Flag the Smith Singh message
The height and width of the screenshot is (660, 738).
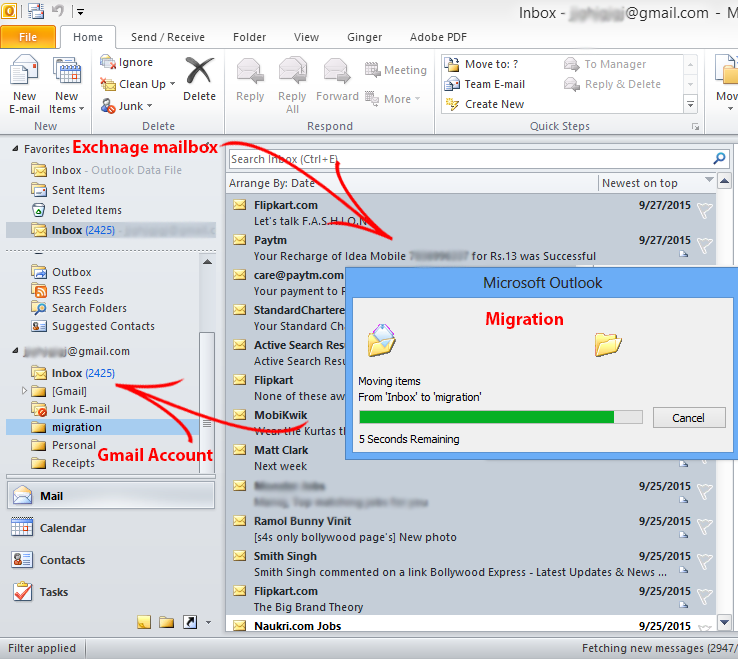(x=705, y=561)
